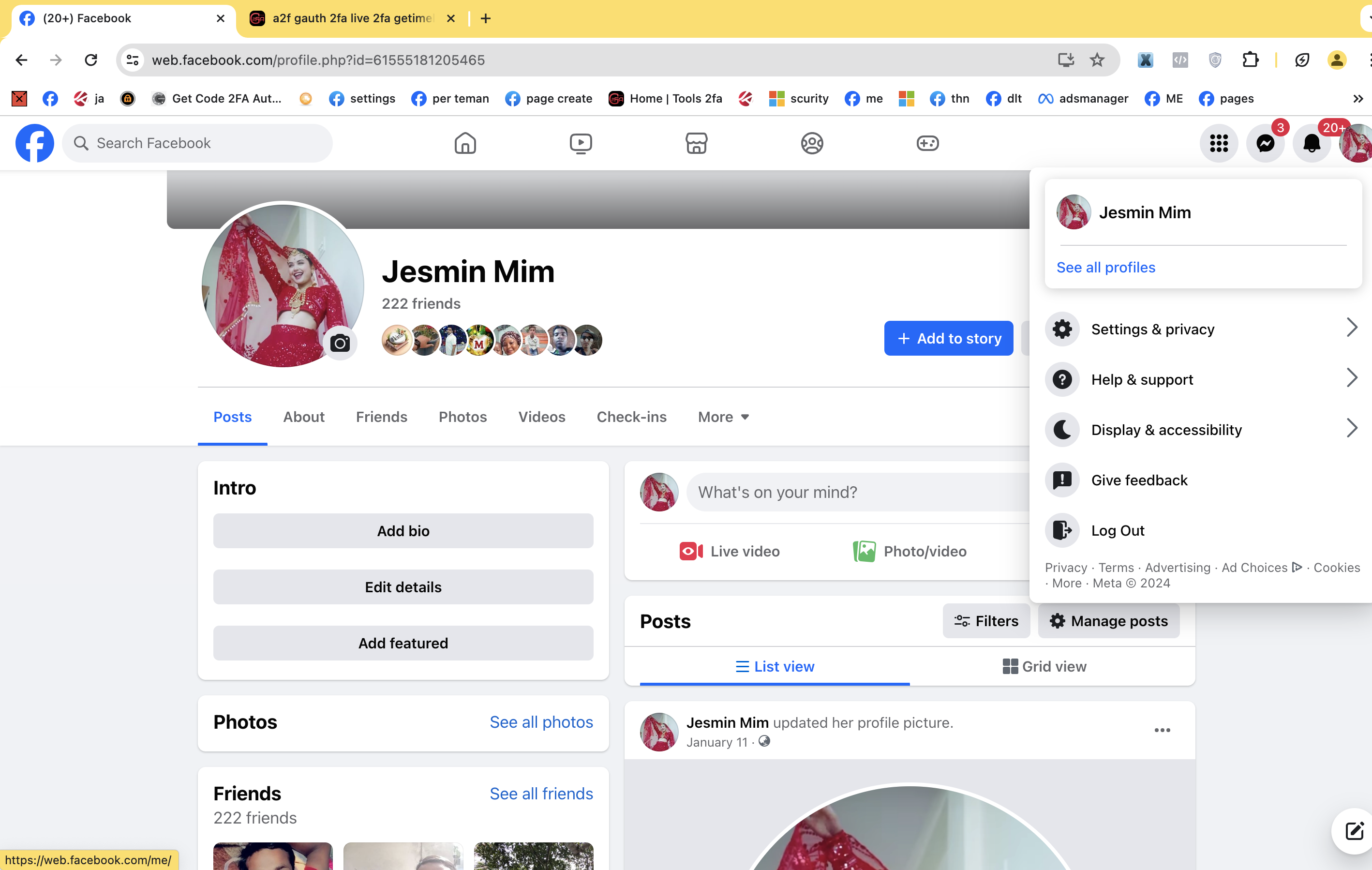Expand Help & support submenu

pyautogui.click(x=1202, y=379)
